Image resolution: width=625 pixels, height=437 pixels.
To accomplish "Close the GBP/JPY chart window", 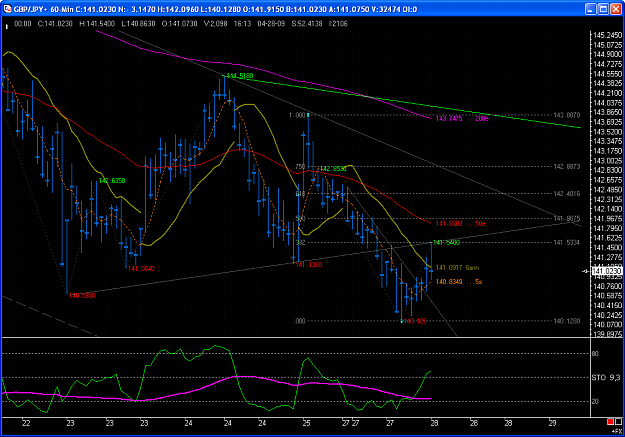I will click(617, 9).
